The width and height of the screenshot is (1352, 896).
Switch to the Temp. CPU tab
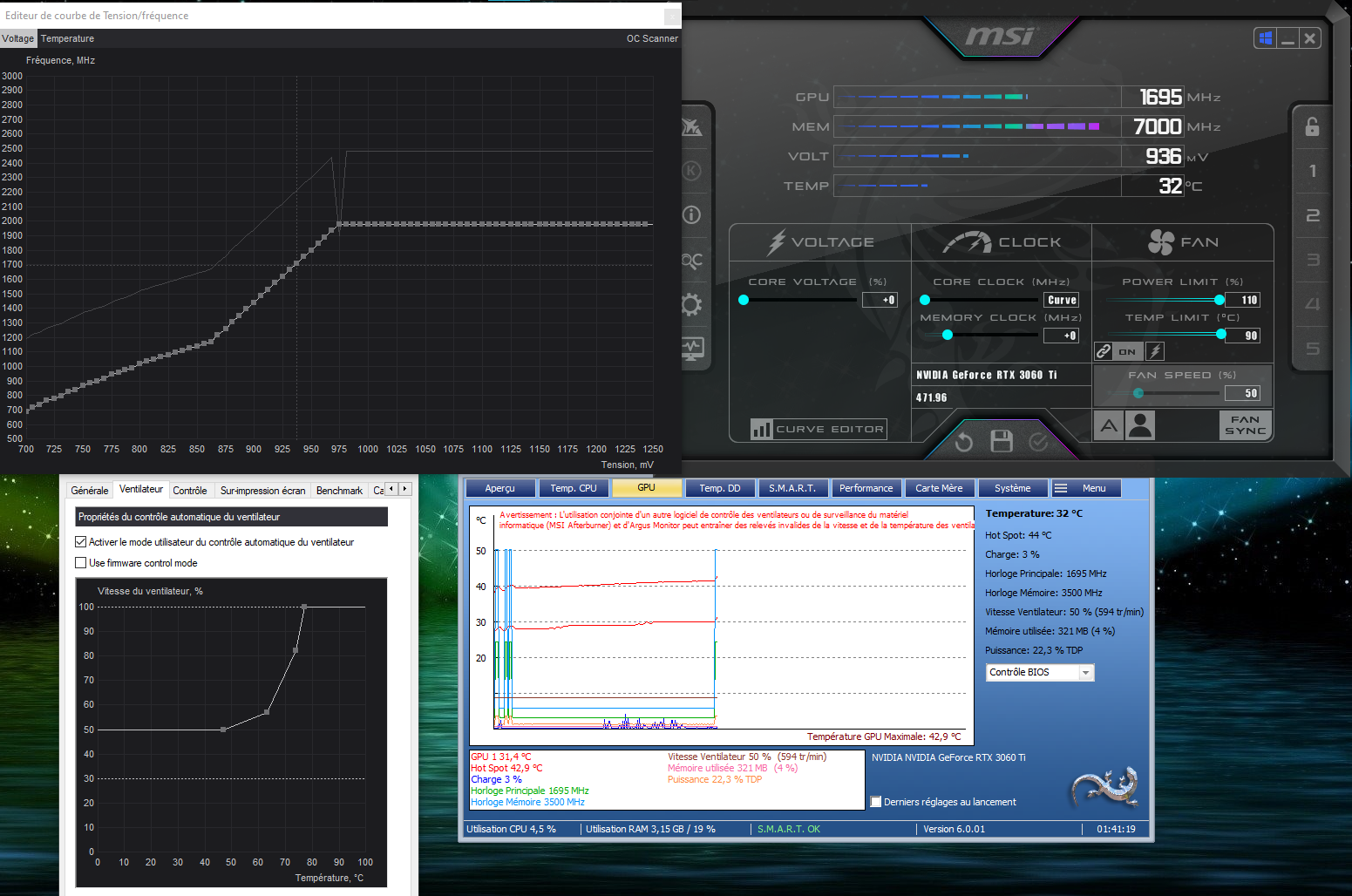tap(574, 488)
